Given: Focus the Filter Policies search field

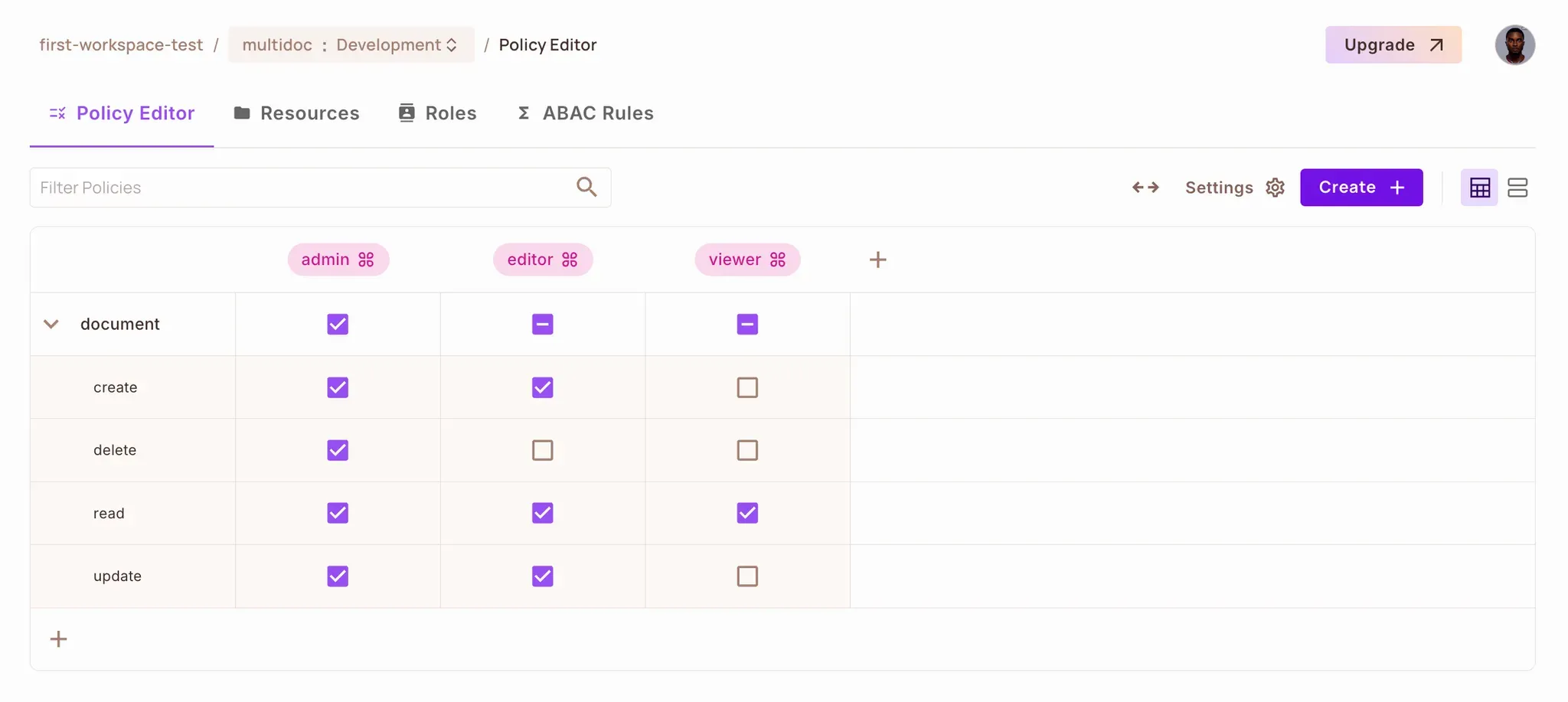Looking at the screenshot, I should click(302, 188).
